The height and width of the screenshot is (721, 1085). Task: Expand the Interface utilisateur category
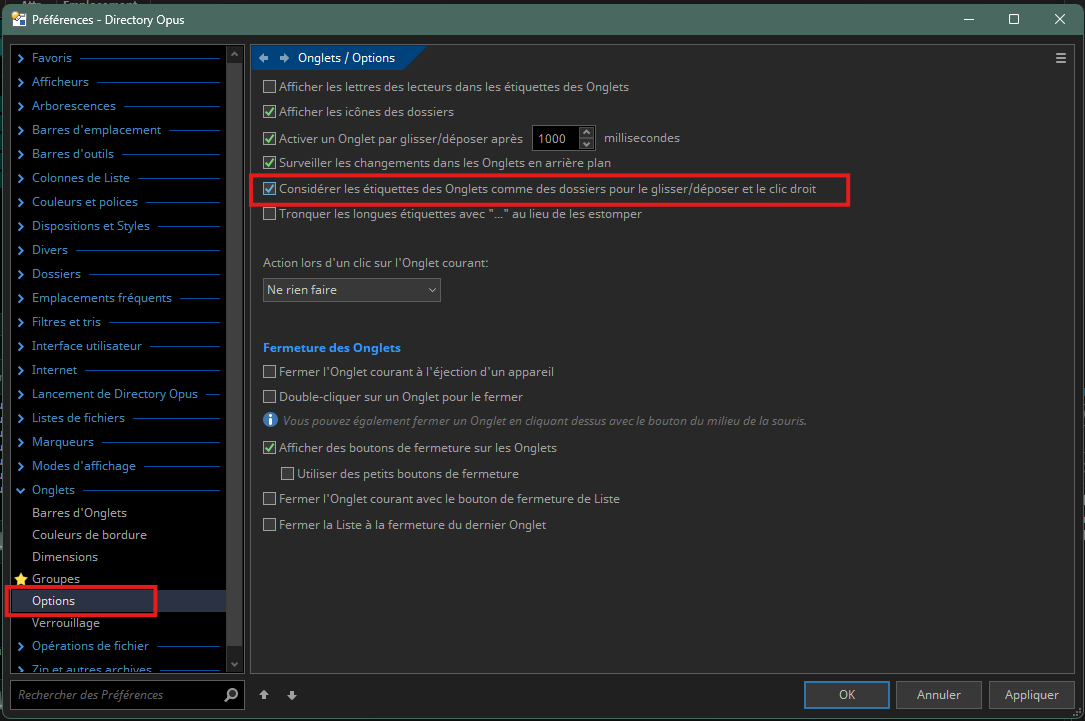[21, 347]
